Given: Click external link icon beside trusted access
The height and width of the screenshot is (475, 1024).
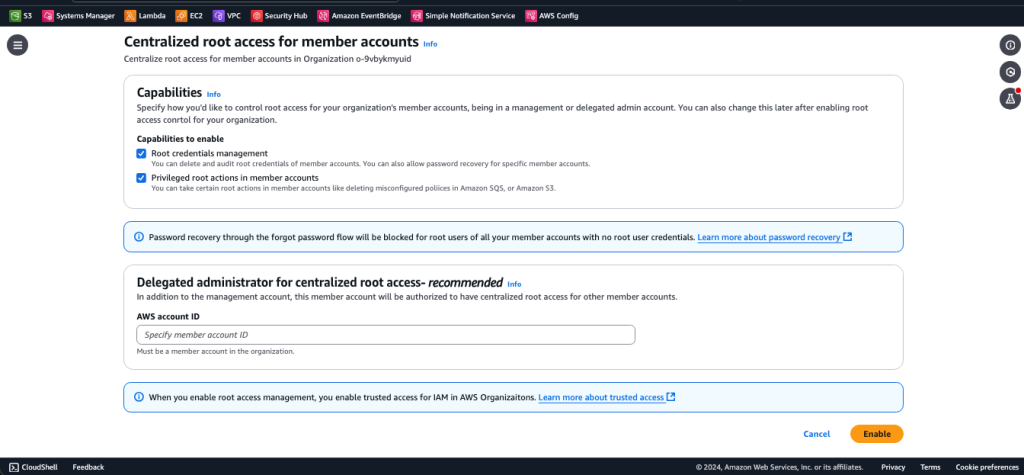Looking at the screenshot, I should pyautogui.click(x=671, y=397).
